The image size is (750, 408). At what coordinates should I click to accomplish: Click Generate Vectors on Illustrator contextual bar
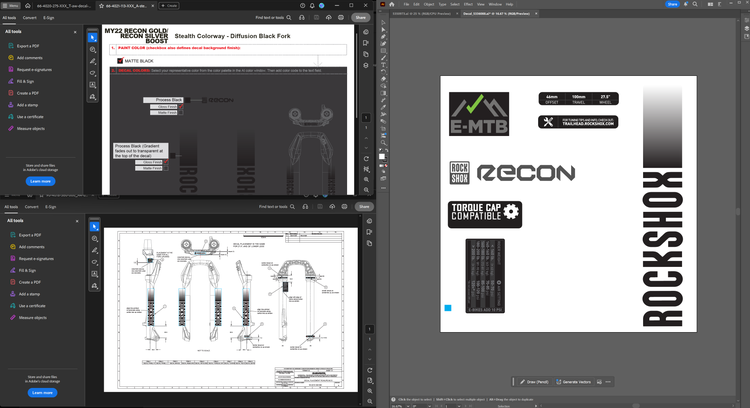(x=574, y=382)
